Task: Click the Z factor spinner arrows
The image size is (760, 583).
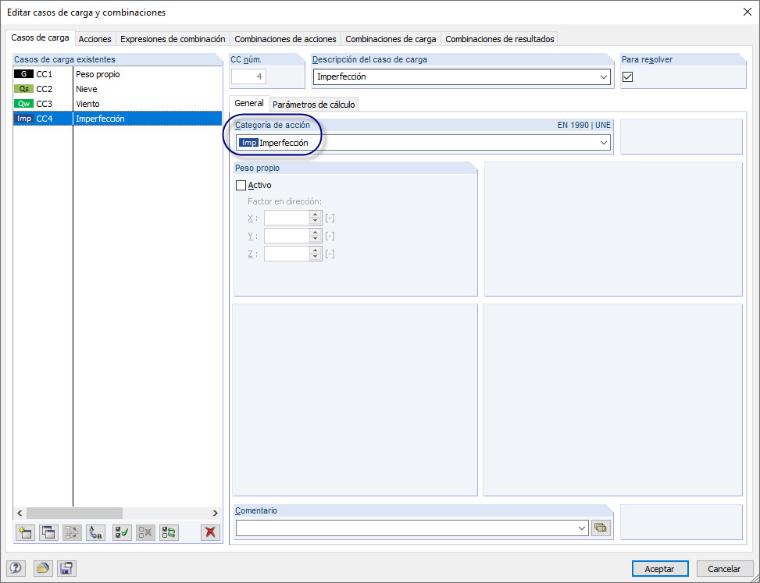Action: click(x=316, y=254)
